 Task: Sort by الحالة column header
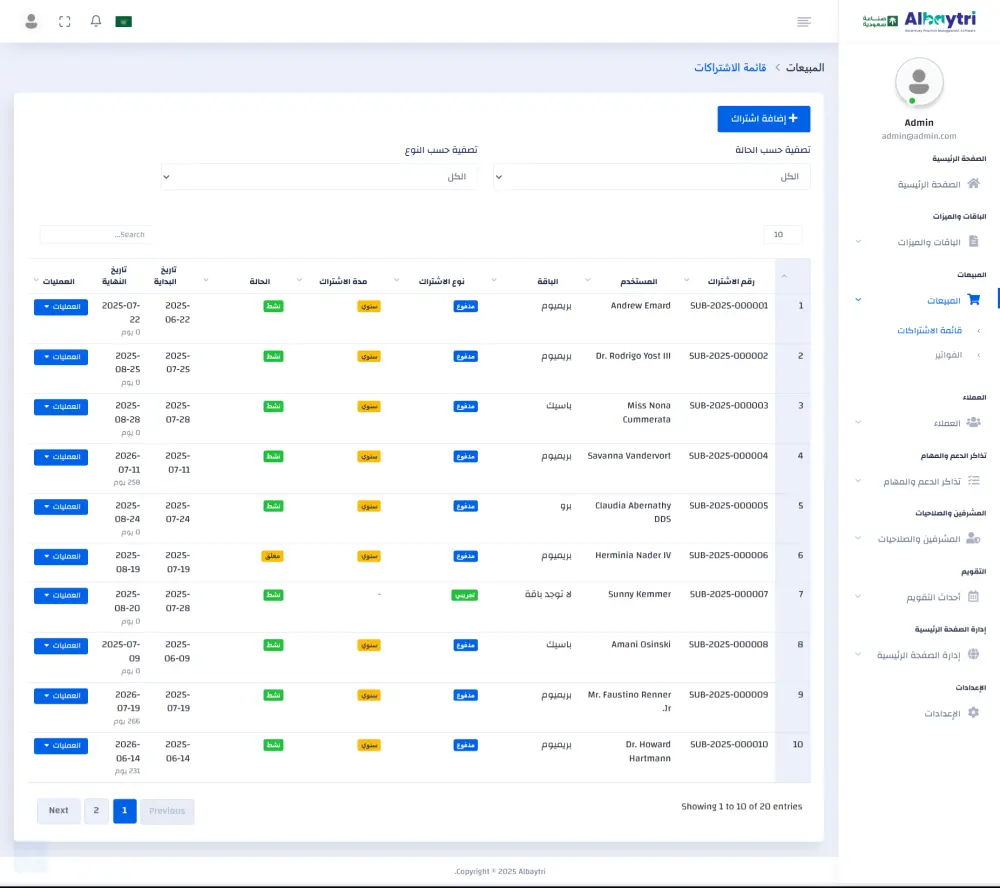(260, 281)
